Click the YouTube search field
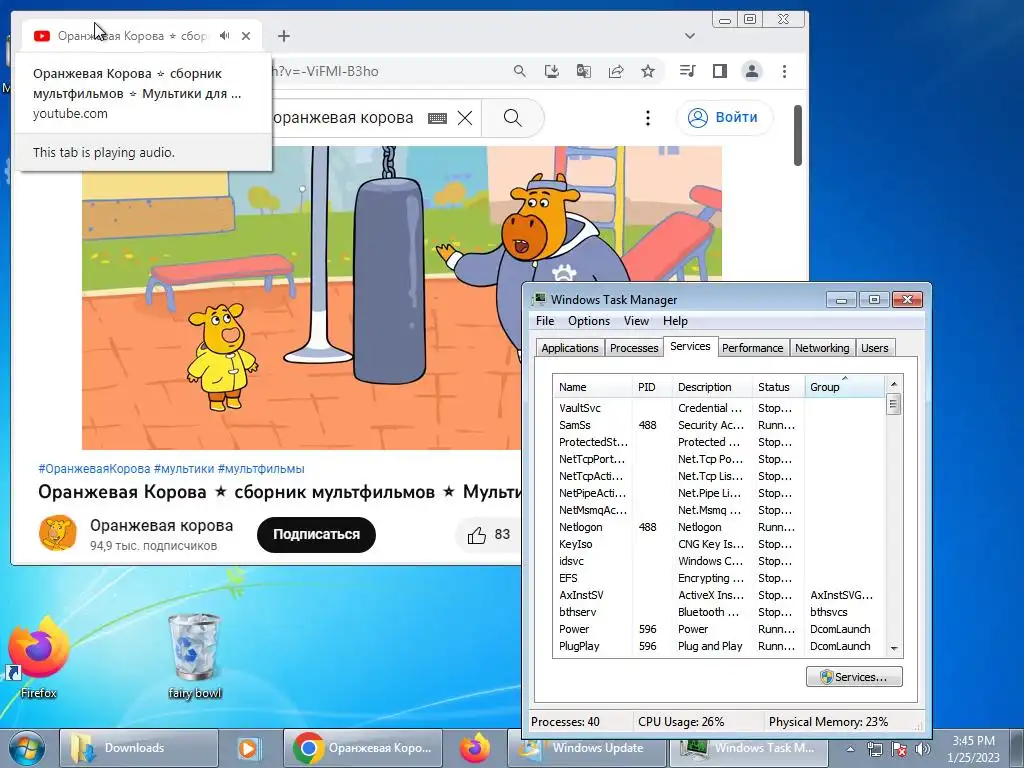The height and width of the screenshot is (768, 1024). tap(345, 118)
